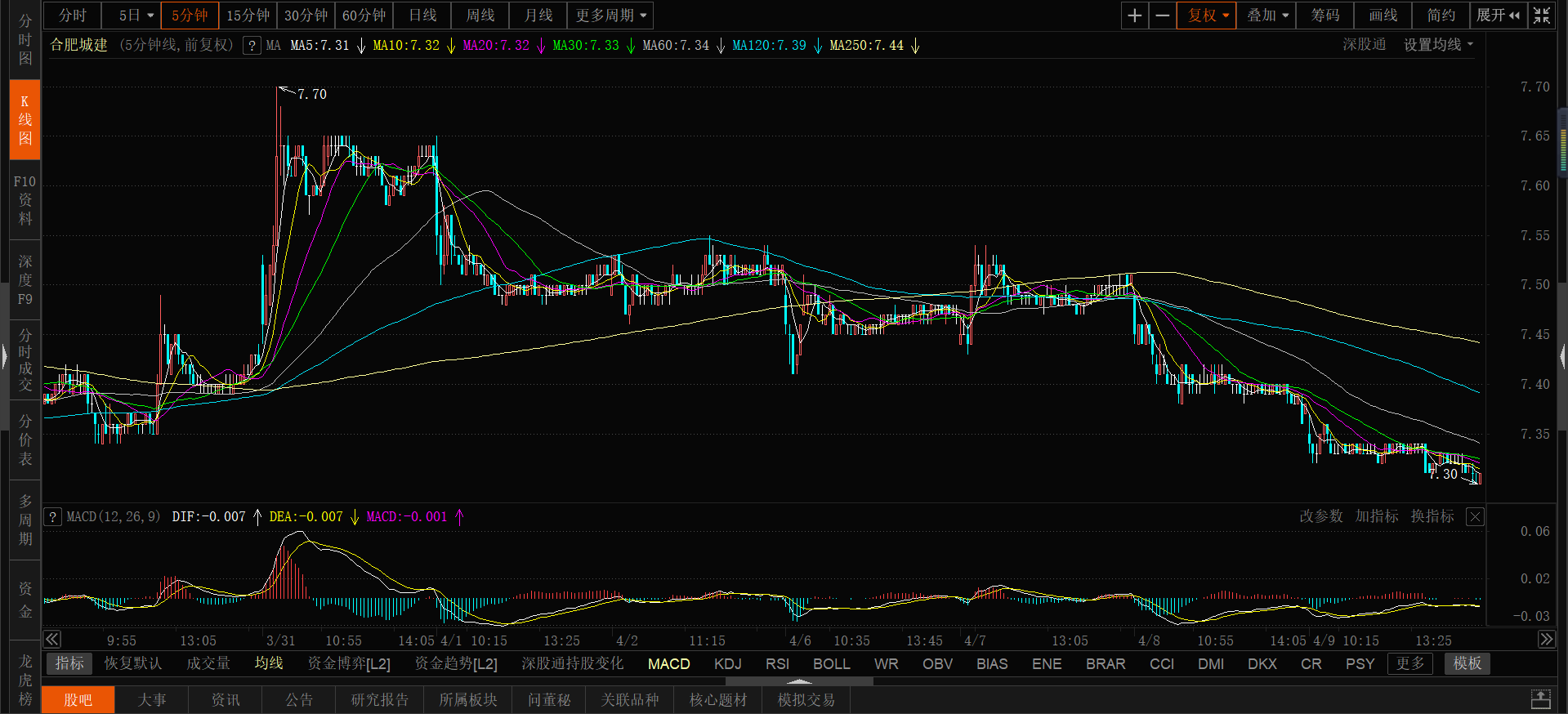The height and width of the screenshot is (714, 1568).
Task: Open 模拟交易 bottom tab
Action: coord(806,700)
